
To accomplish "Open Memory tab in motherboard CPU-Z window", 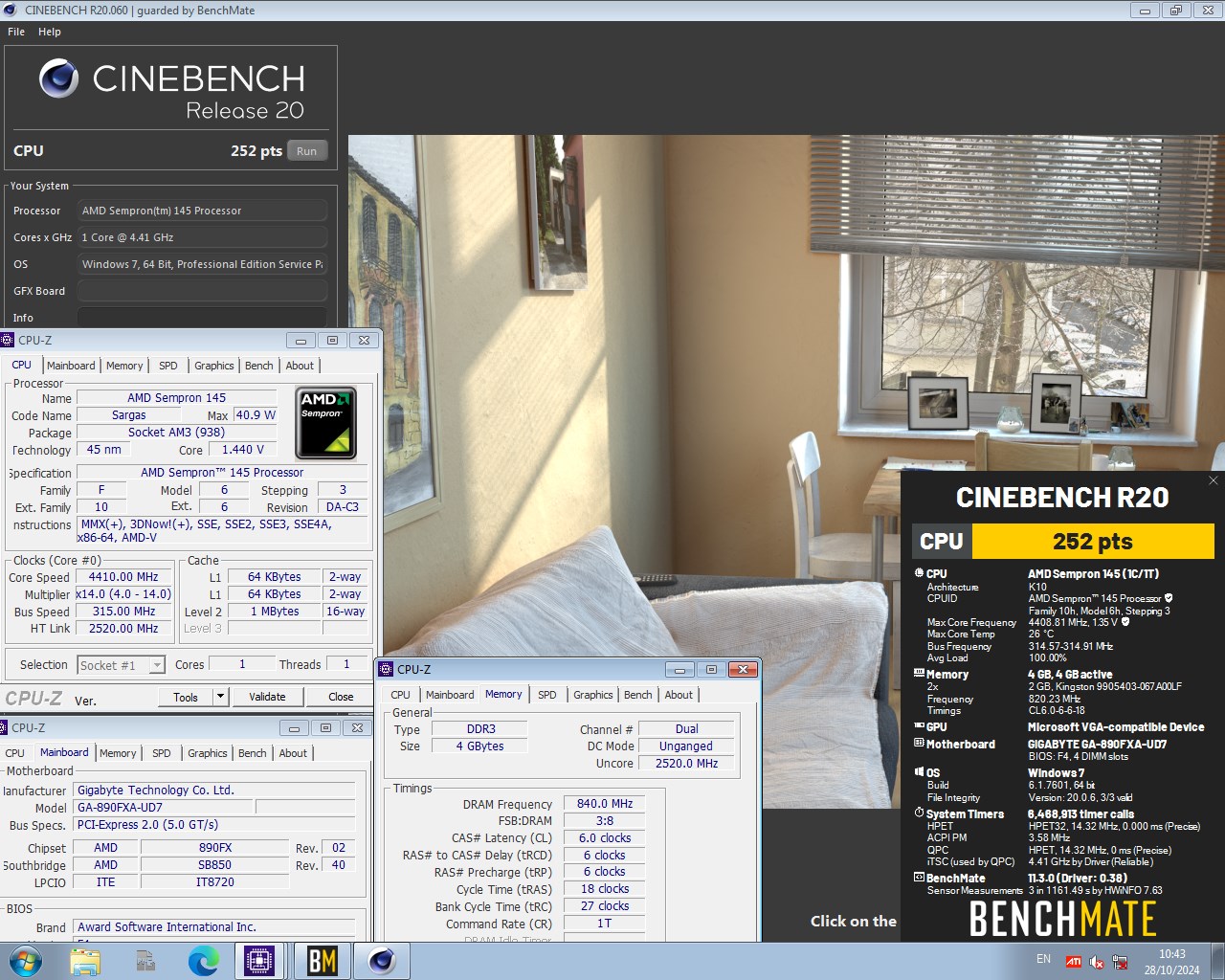I will pyautogui.click(x=118, y=753).
